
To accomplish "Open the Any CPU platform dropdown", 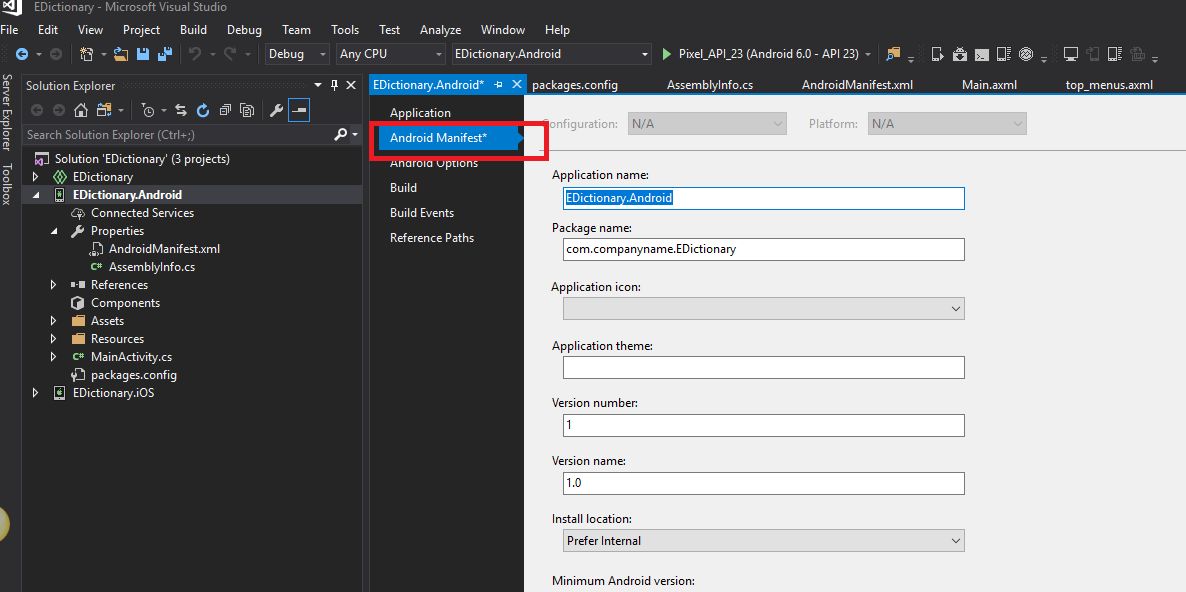I will [x=390, y=54].
